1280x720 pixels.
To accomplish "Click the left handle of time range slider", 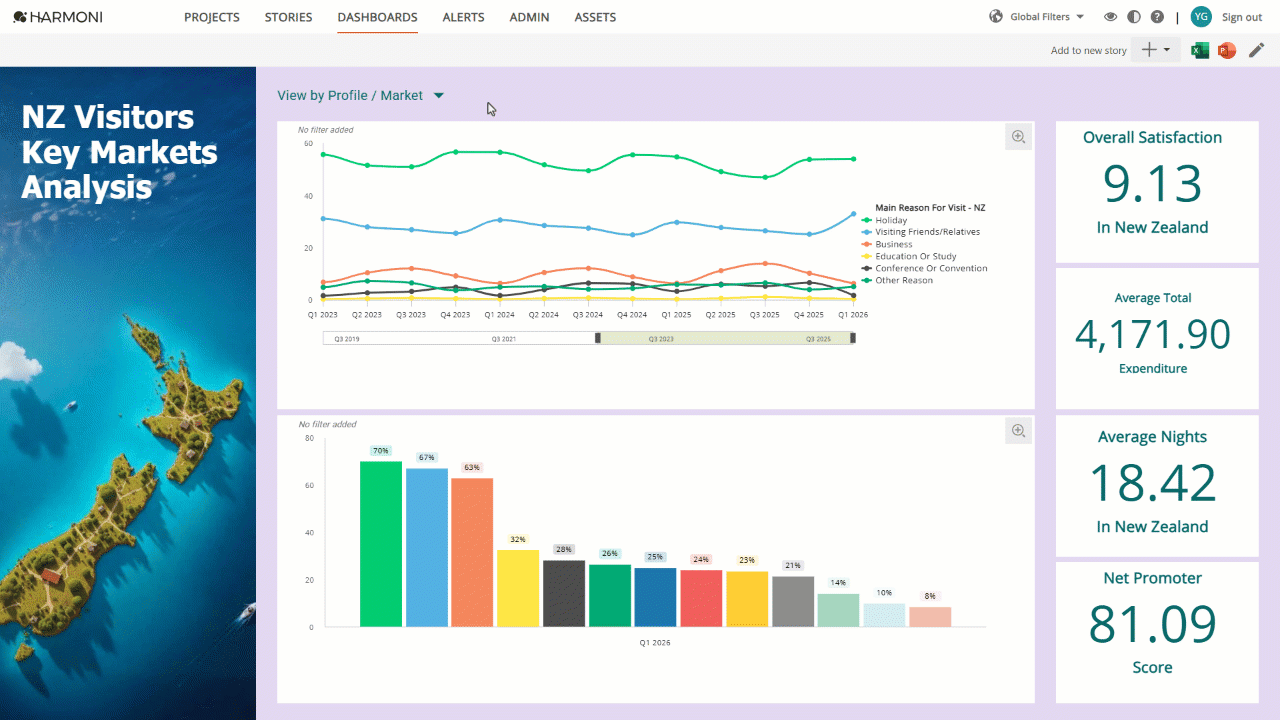I will (x=598, y=338).
